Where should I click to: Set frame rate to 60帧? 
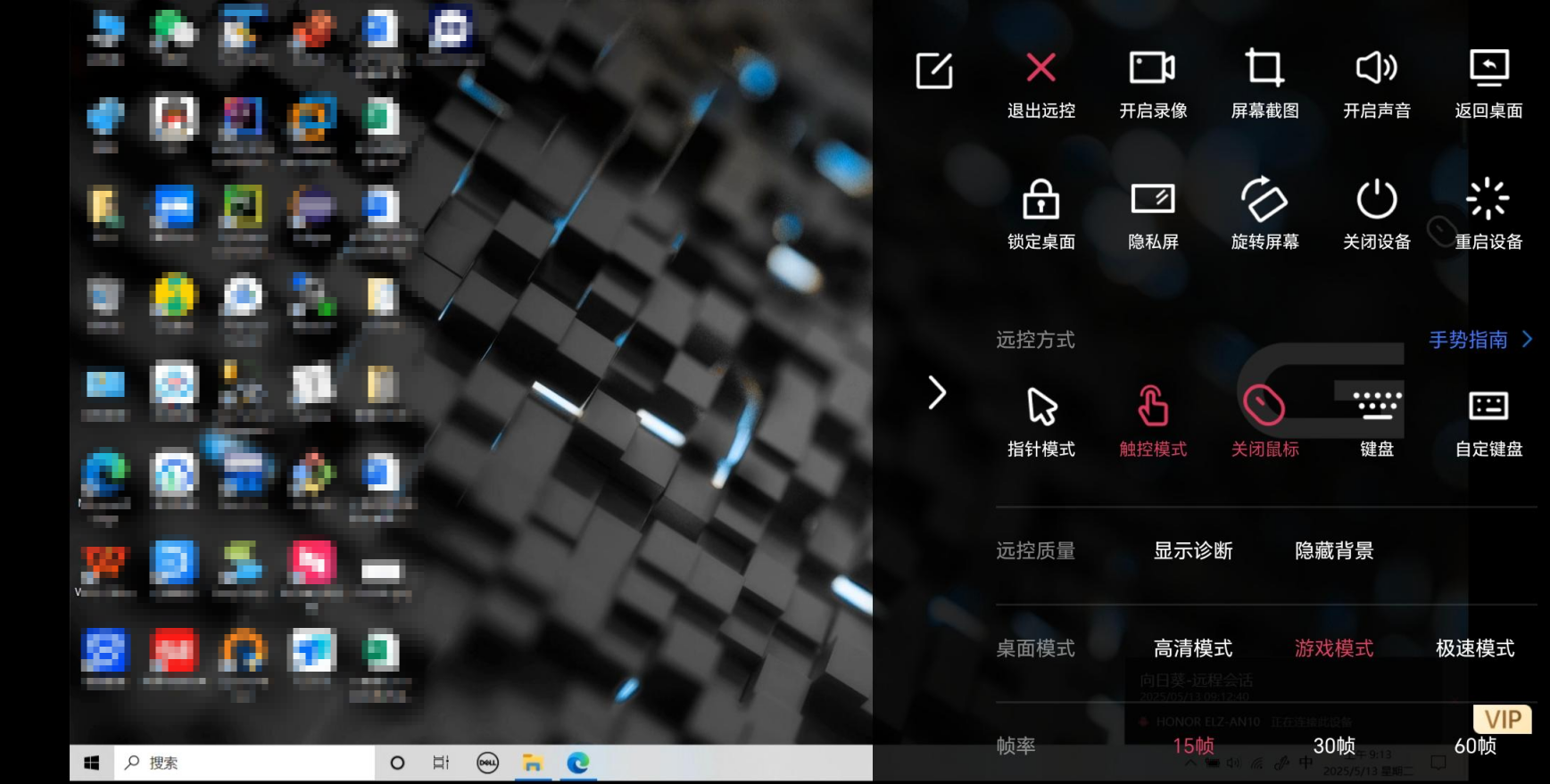1475,746
